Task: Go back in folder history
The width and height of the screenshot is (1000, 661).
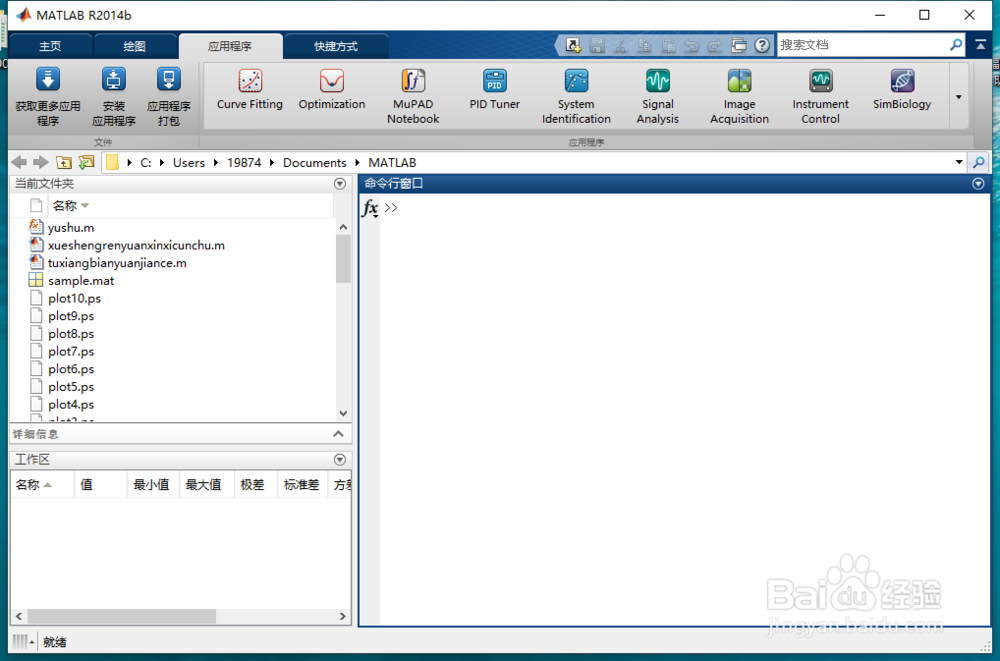Action: click(x=19, y=163)
